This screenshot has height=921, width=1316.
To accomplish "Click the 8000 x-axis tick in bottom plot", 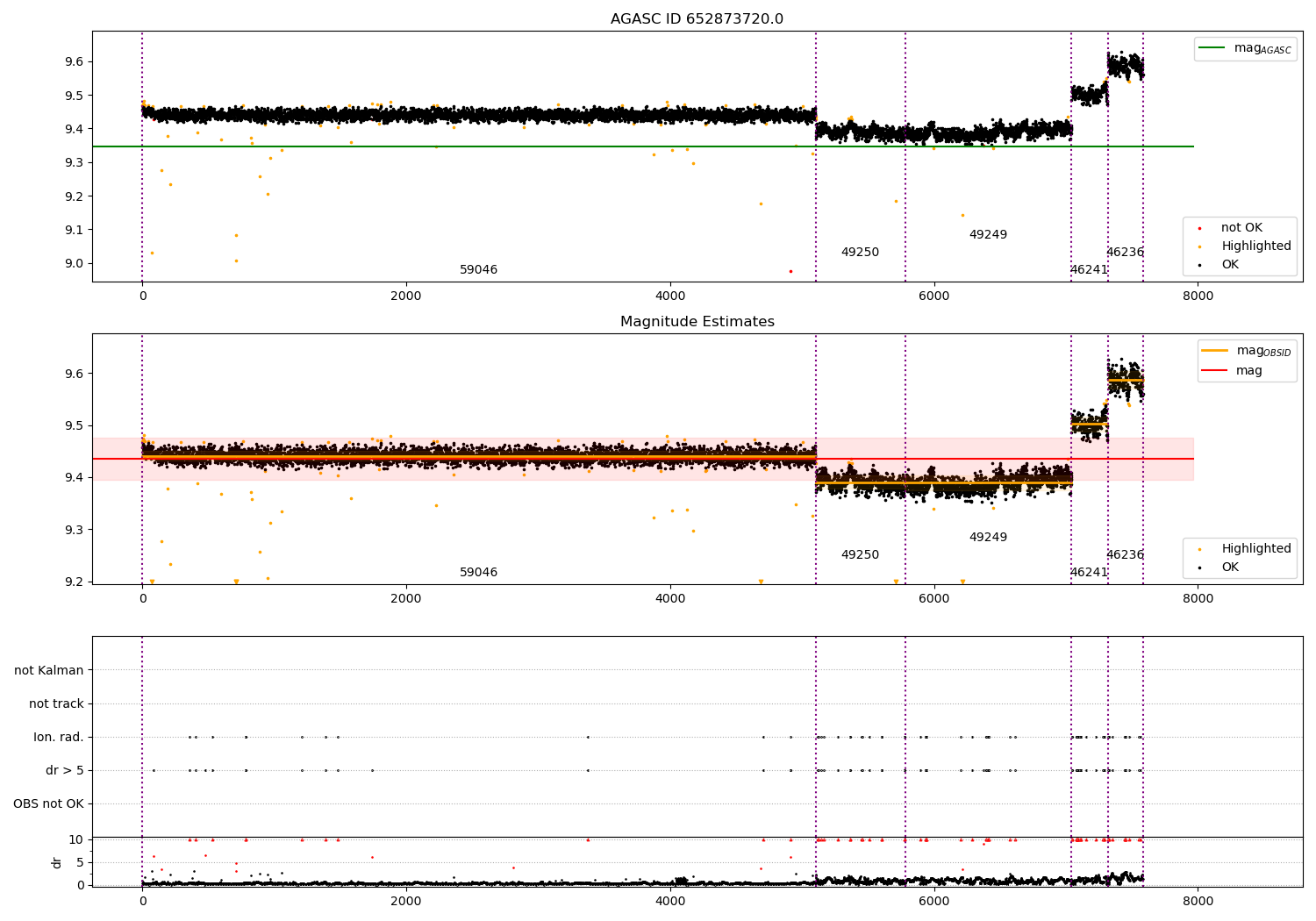I will 1198,901.
